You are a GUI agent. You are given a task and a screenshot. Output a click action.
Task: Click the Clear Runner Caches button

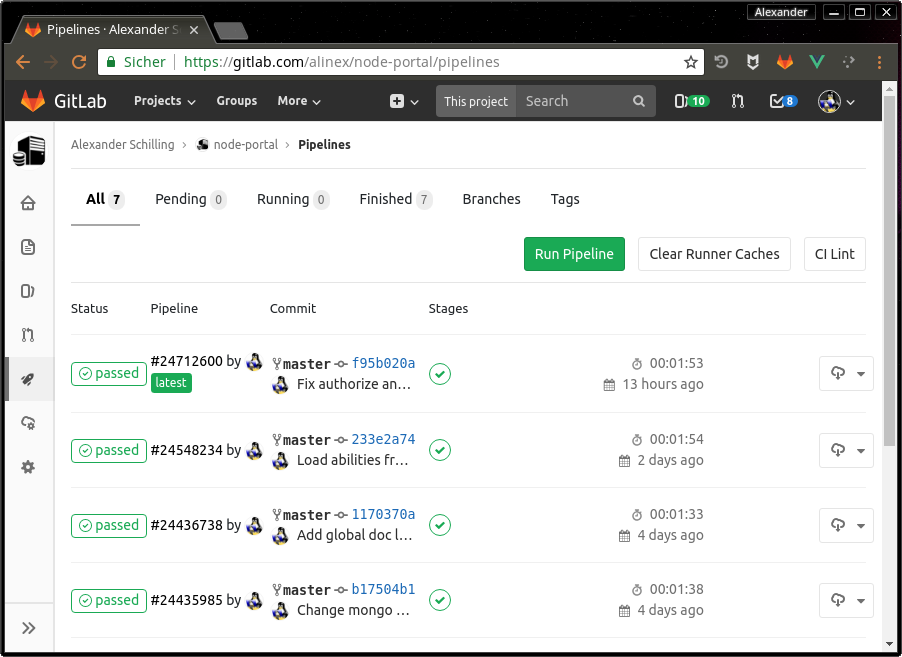pos(714,254)
